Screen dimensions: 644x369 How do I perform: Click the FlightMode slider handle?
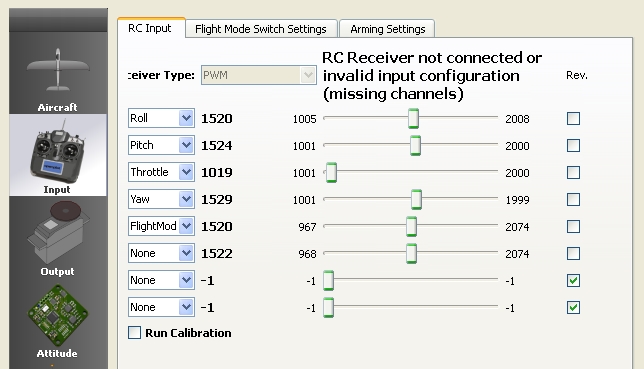point(411,226)
